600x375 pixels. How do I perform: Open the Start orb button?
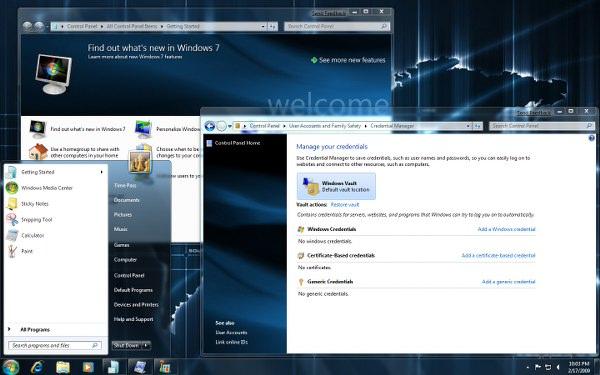tap(11, 367)
